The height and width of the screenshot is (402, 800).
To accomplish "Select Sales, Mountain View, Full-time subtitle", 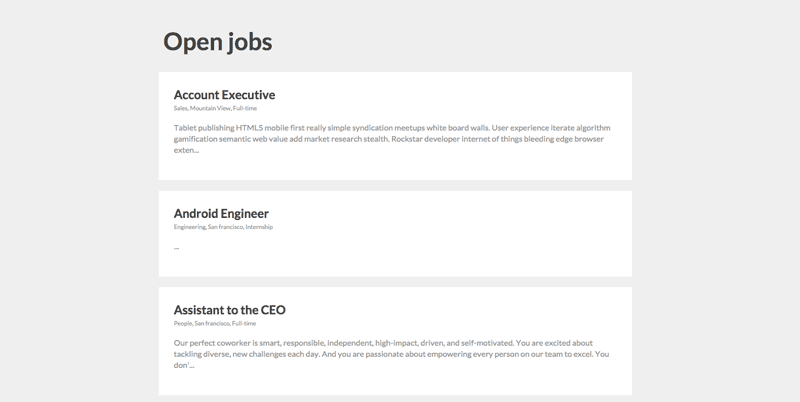I will tap(215, 108).
